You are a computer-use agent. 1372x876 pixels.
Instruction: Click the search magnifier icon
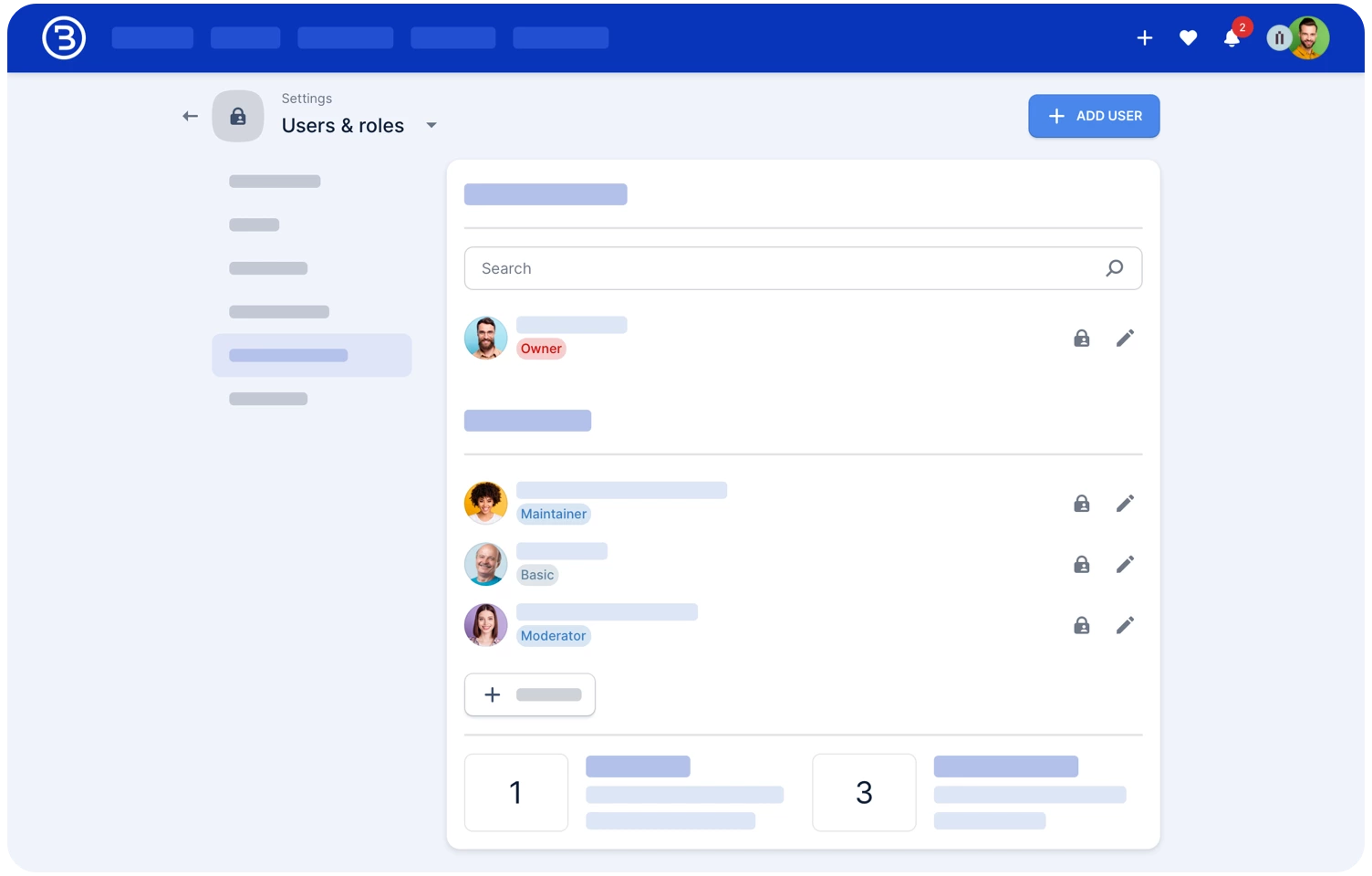(1114, 268)
